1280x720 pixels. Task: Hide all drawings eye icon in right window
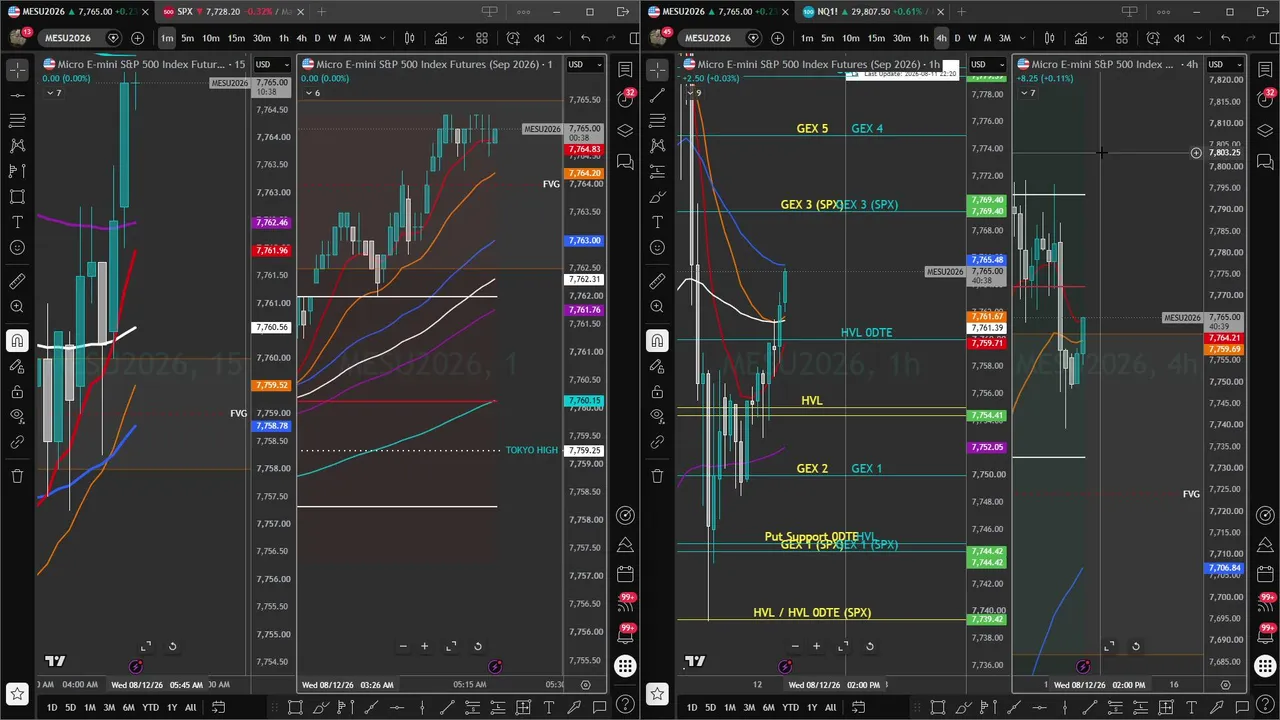point(657,416)
